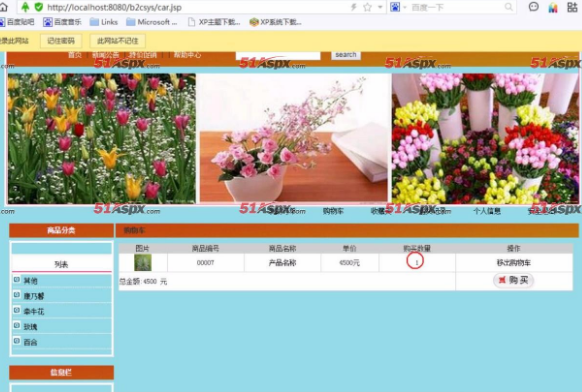Select the 百合 category
582x392 pixels.
click(30, 342)
